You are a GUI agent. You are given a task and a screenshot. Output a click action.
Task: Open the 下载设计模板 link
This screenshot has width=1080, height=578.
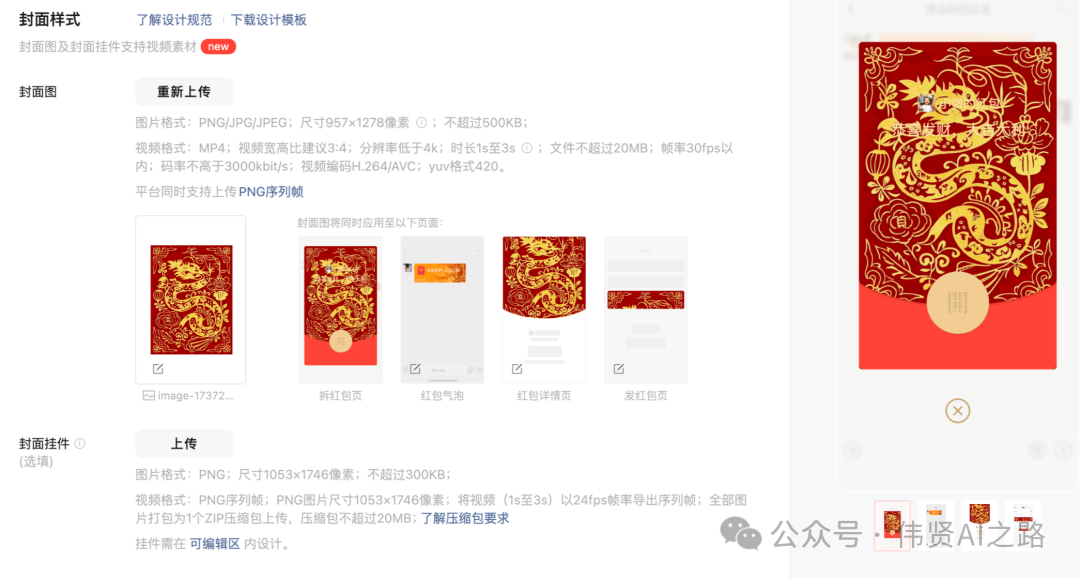(269, 20)
